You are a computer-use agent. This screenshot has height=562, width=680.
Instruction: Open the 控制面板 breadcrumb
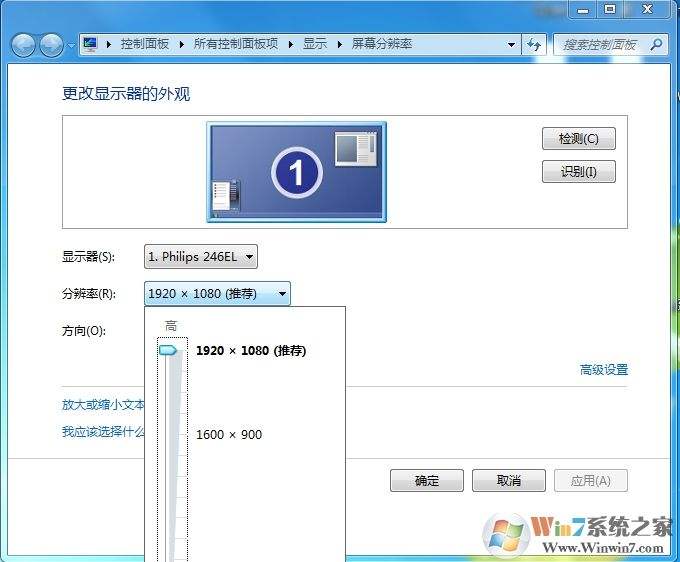tap(145, 44)
